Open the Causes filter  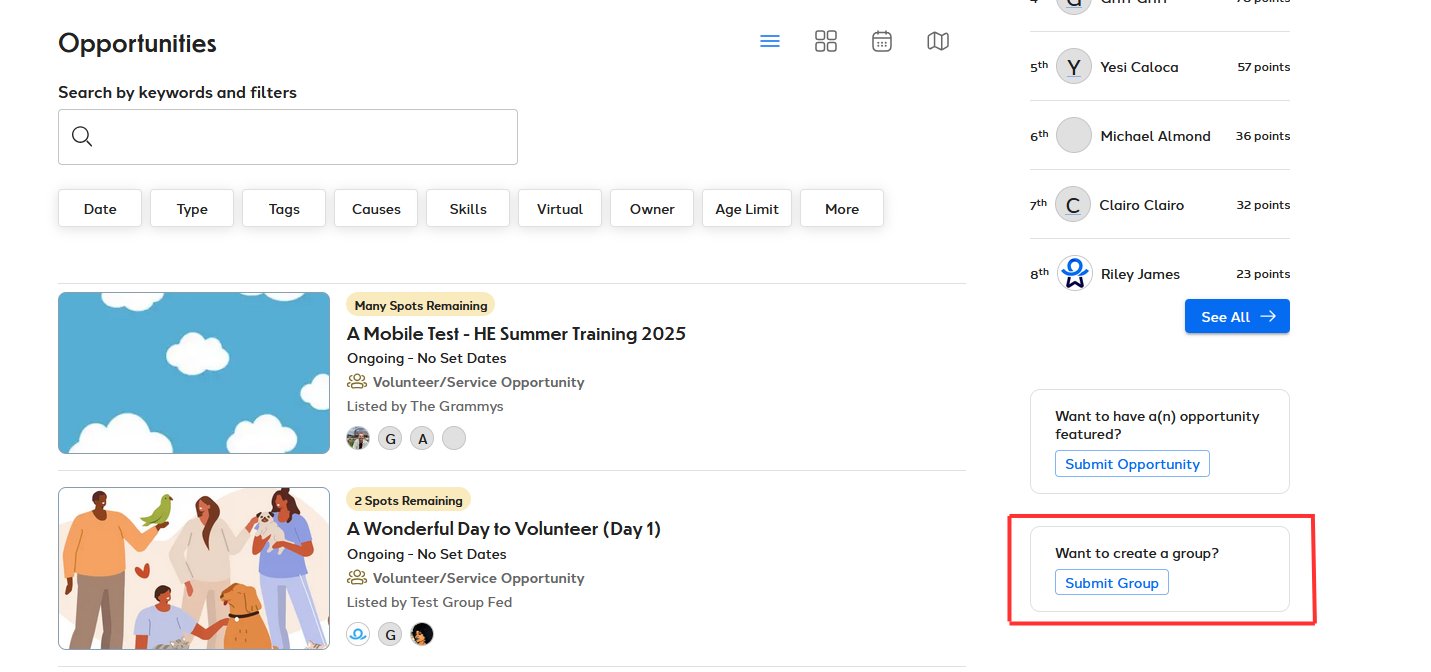(376, 208)
